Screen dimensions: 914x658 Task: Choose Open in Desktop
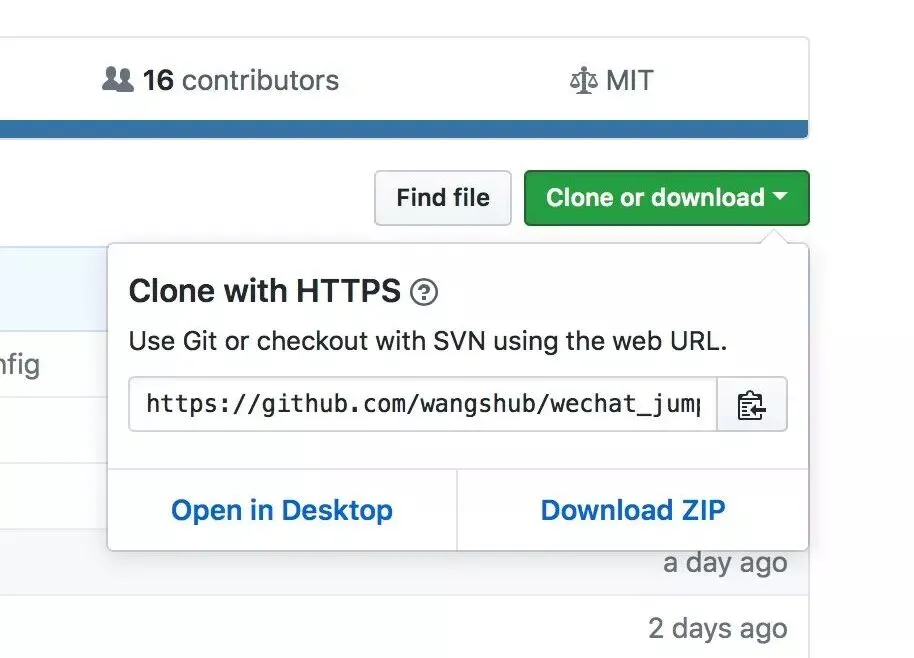click(x=281, y=510)
